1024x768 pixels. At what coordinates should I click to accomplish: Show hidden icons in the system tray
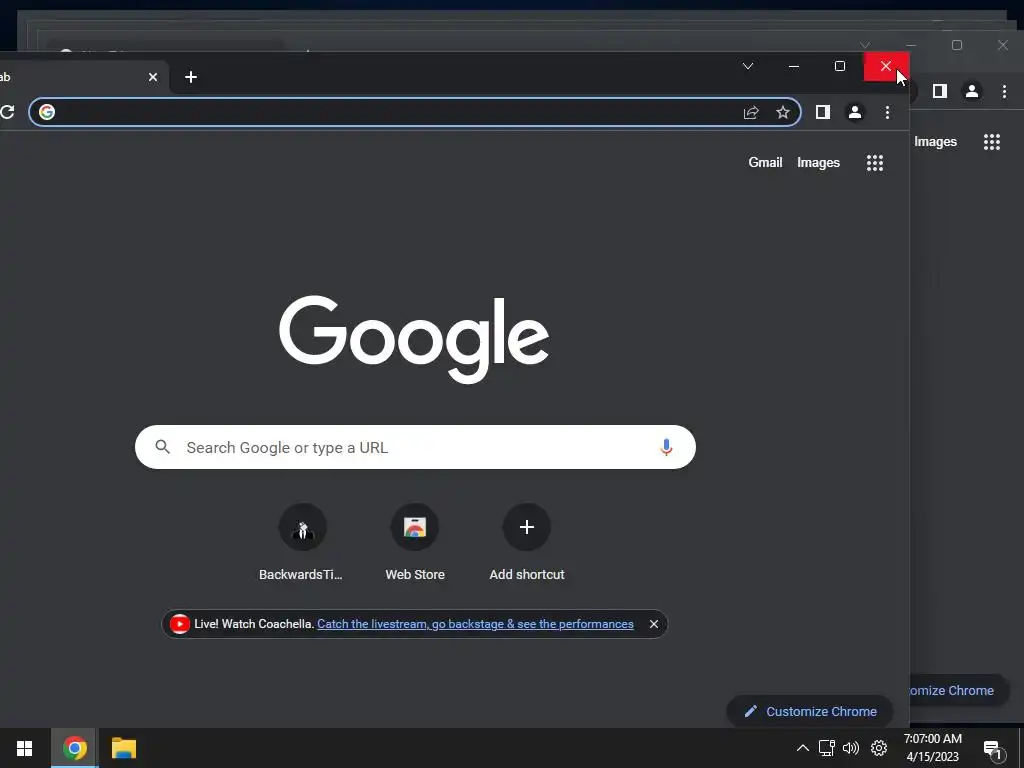tap(803, 748)
